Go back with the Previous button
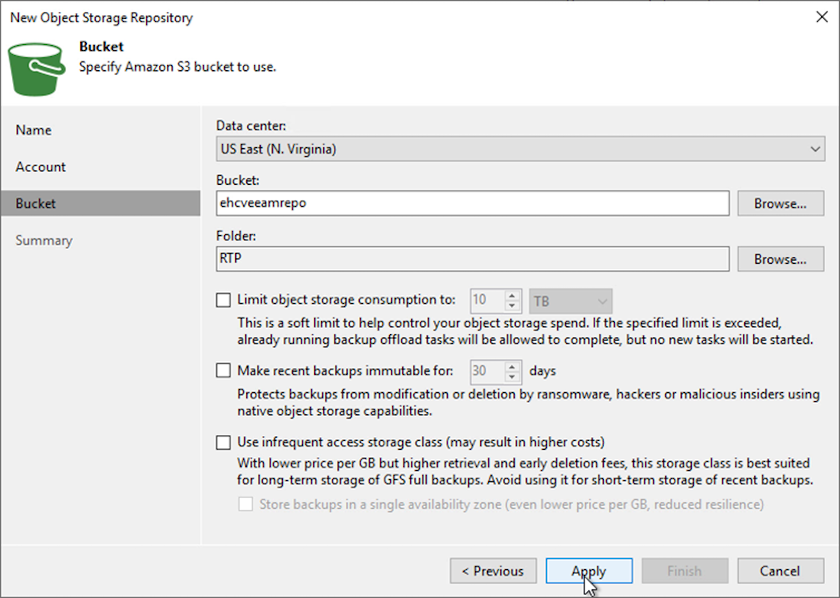This screenshot has width=840, height=598. (493, 571)
